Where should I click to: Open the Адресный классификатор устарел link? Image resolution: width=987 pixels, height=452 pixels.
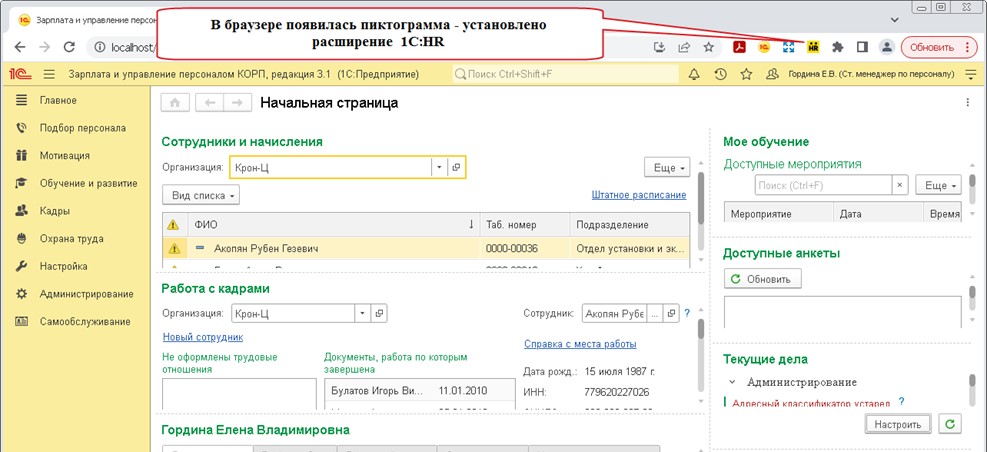(x=811, y=403)
